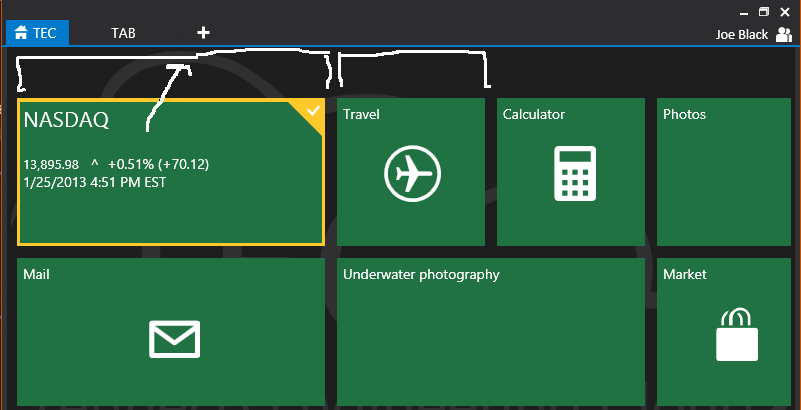801x410 pixels.
Task: Launch the Calculator icon
Action: pyautogui.click(x=575, y=174)
